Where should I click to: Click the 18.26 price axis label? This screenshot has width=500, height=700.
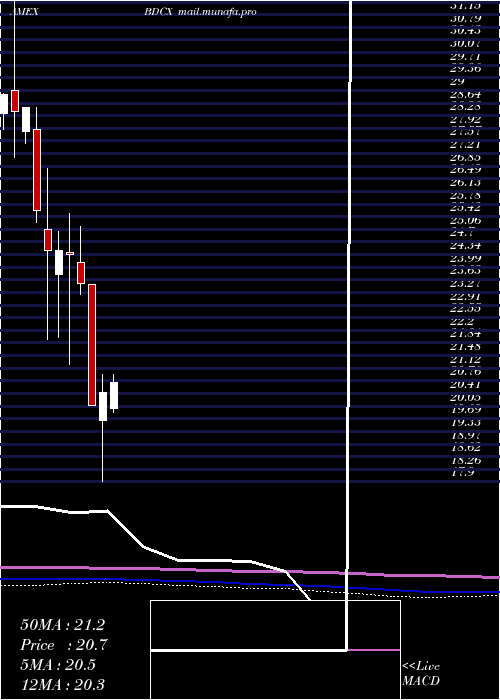[x=466, y=461]
